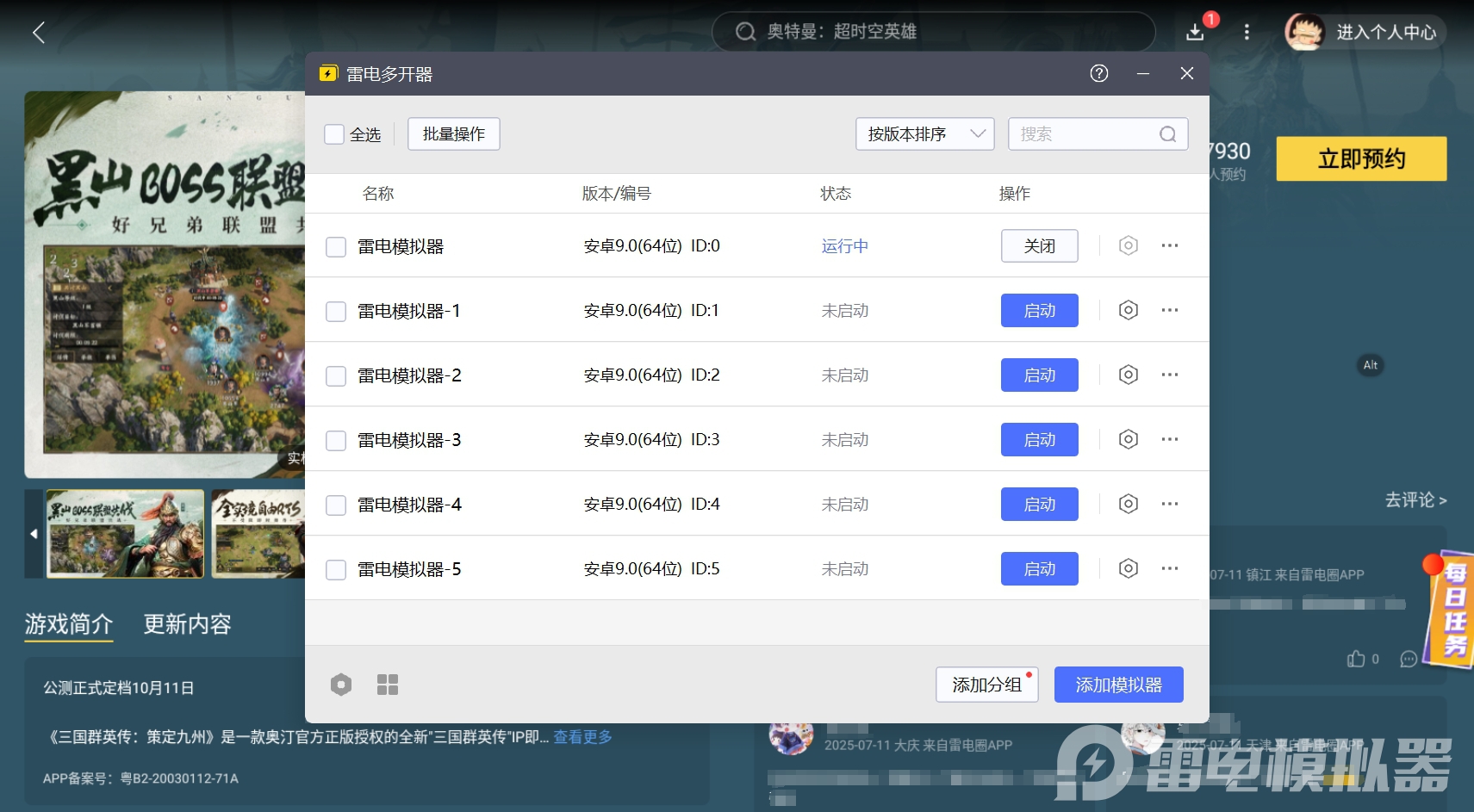This screenshot has height=812, width=1474.
Task: Open the more menu for running 雷电模拟器
Action: pos(1170,245)
